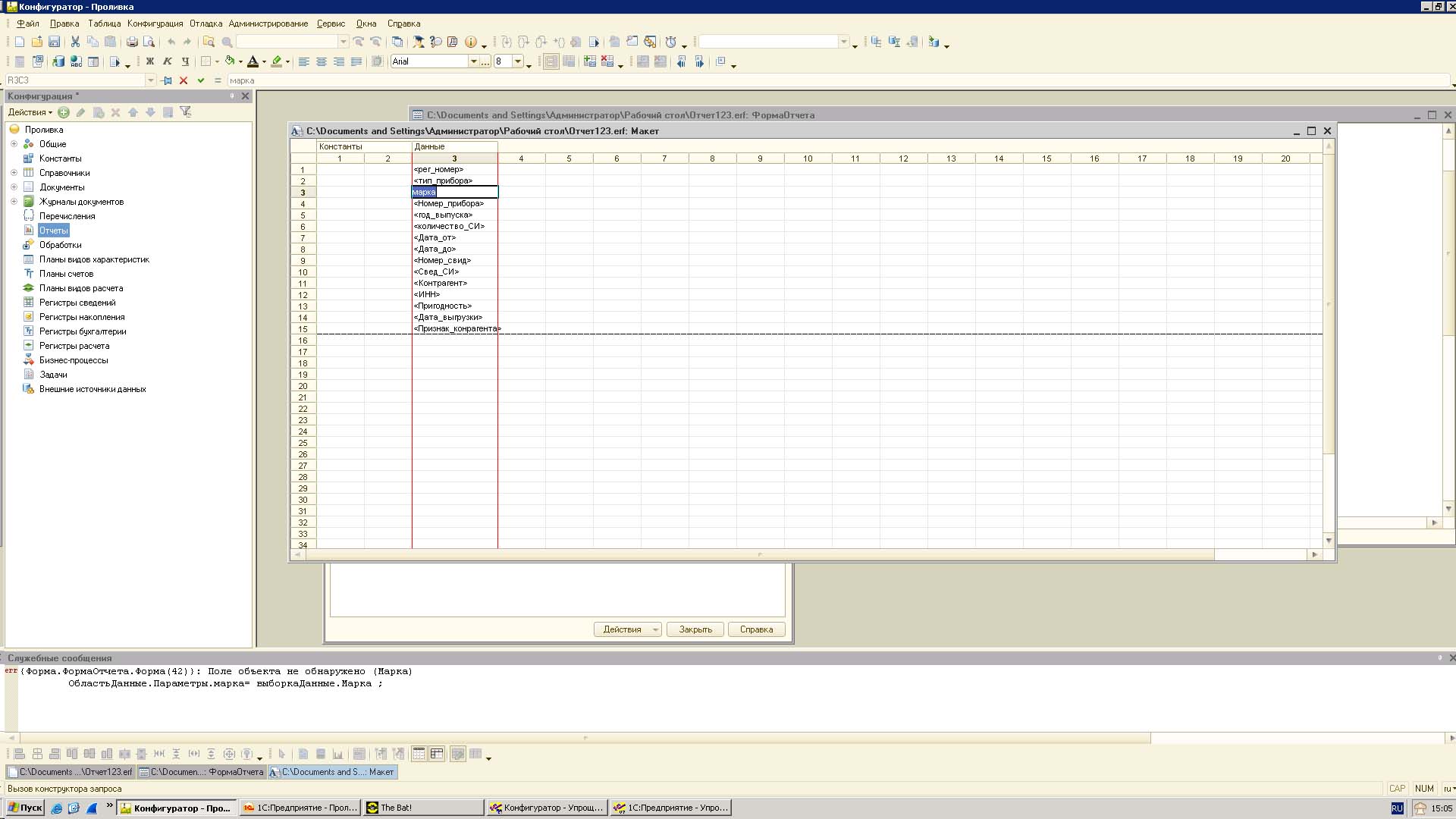Expand the Документы tree node
Screen dimensions: 1456x819
coord(14,187)
